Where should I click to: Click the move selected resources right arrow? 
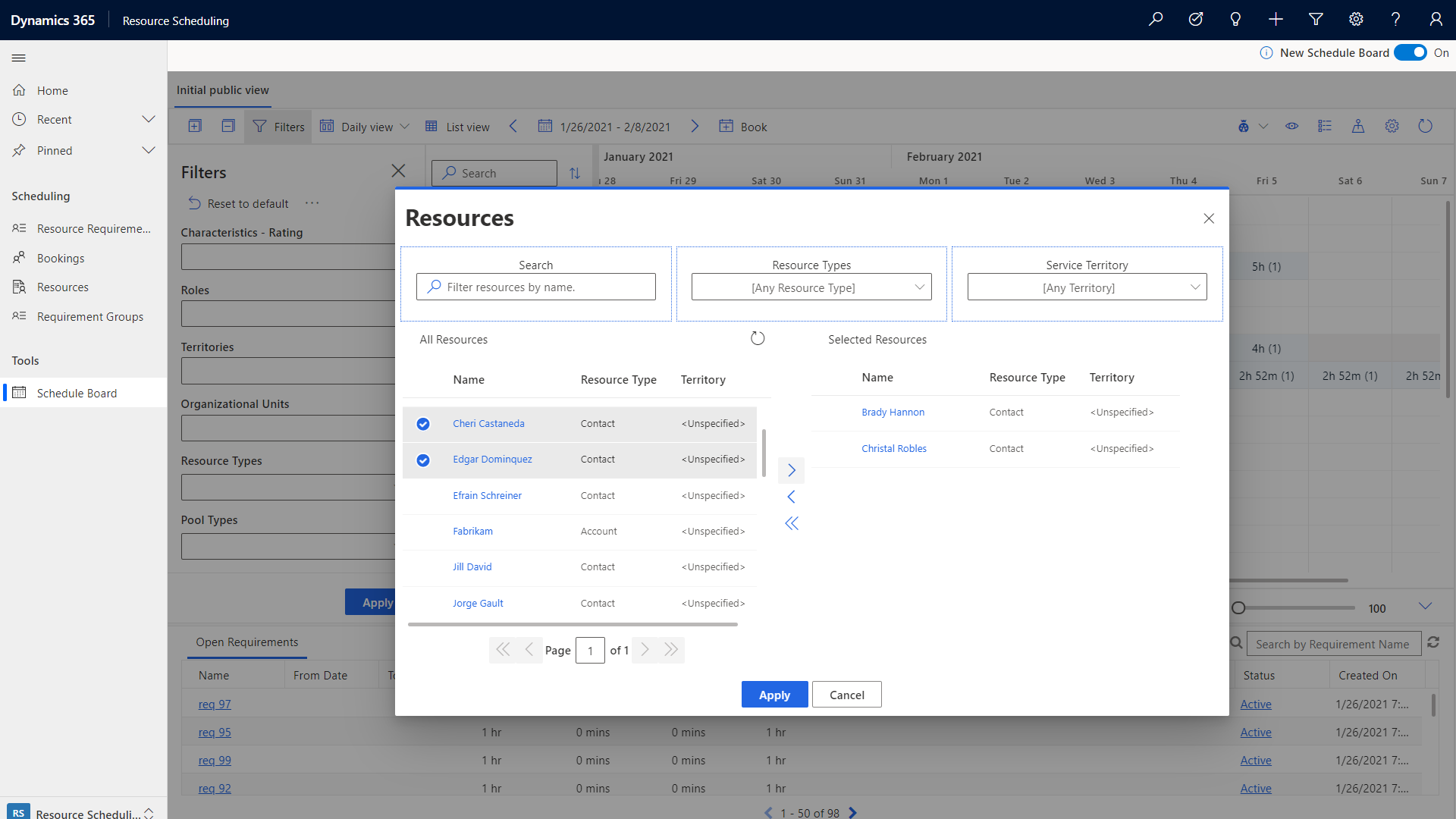tap(791, 469)
